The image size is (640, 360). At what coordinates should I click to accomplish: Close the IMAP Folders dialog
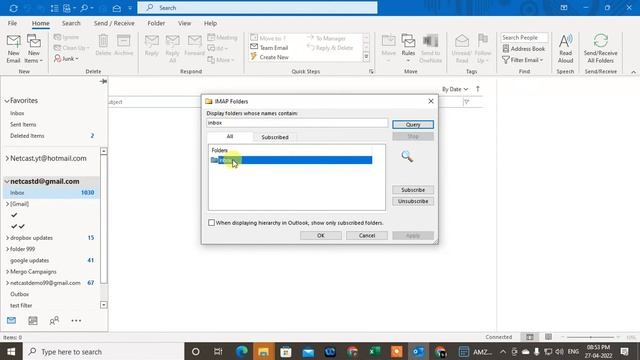[431, 101]
